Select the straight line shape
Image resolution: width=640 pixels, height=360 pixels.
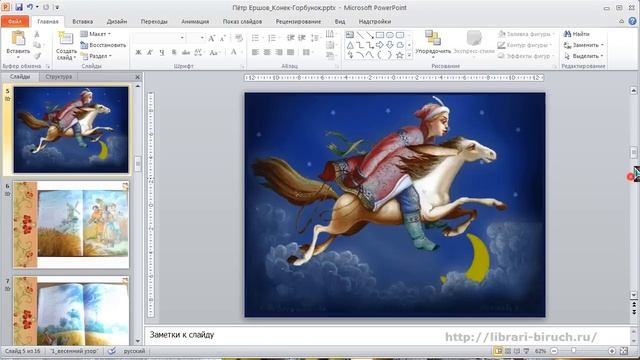(360, 35)
